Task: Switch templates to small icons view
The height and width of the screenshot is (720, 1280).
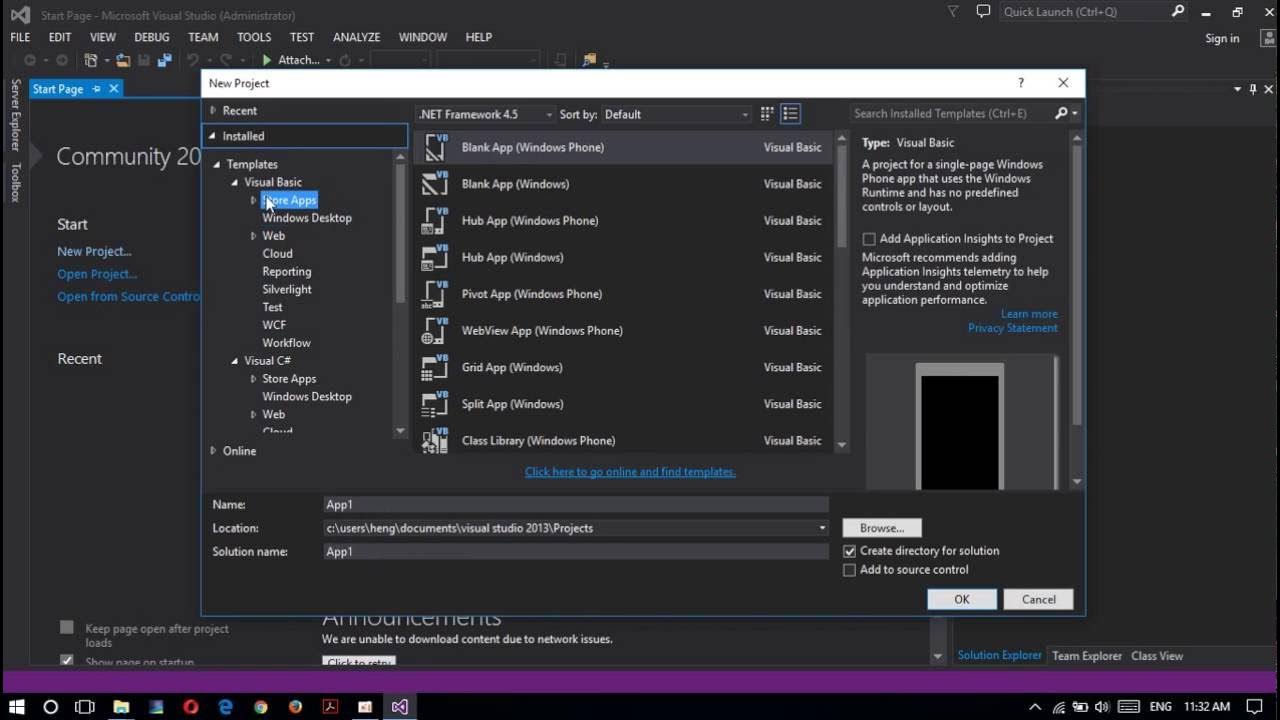Action: coord(767,114)
